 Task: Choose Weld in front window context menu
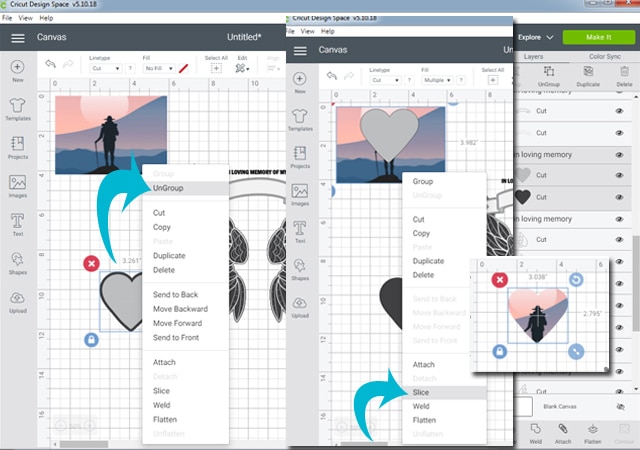(x=444, y=406)
